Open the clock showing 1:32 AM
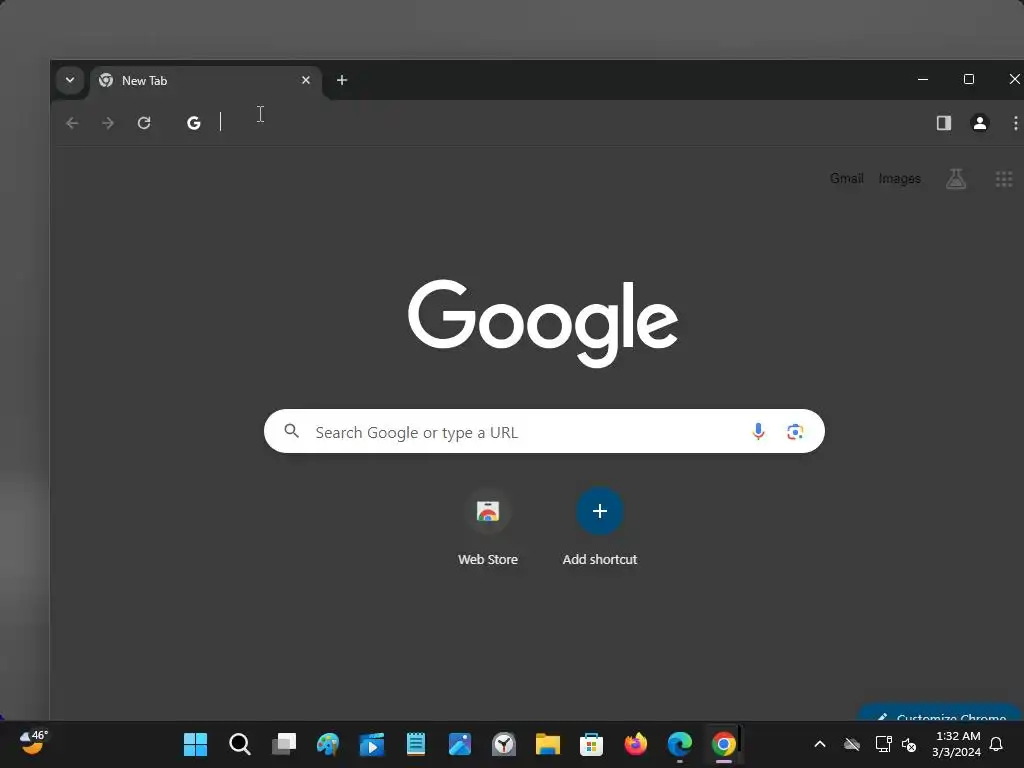The height and width of the screenshot is (768, 1024). point(957,744)
